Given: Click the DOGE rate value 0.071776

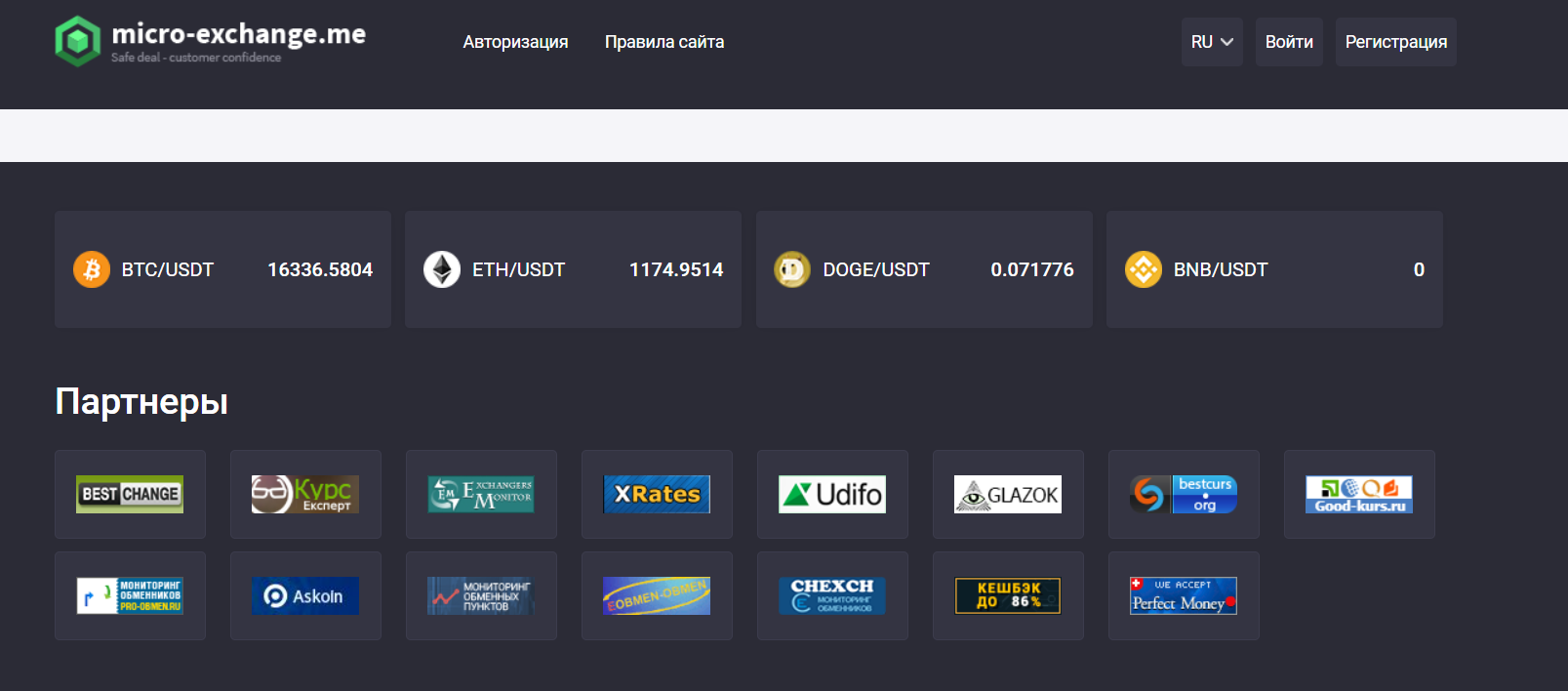Looking at the screenshot, I should point(1032,269).
